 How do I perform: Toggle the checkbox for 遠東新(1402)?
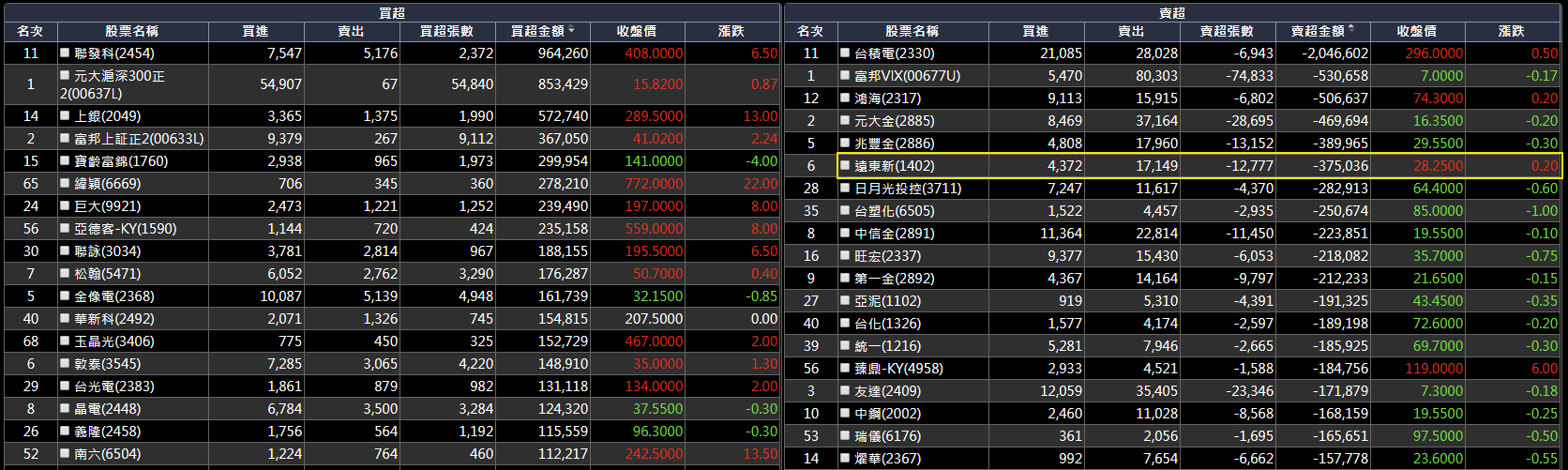pos(845,166)
